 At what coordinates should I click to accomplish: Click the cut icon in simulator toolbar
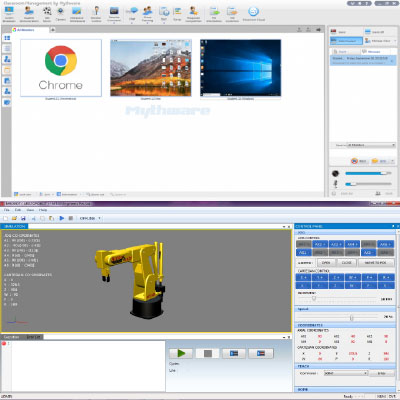tap(34, 218)
